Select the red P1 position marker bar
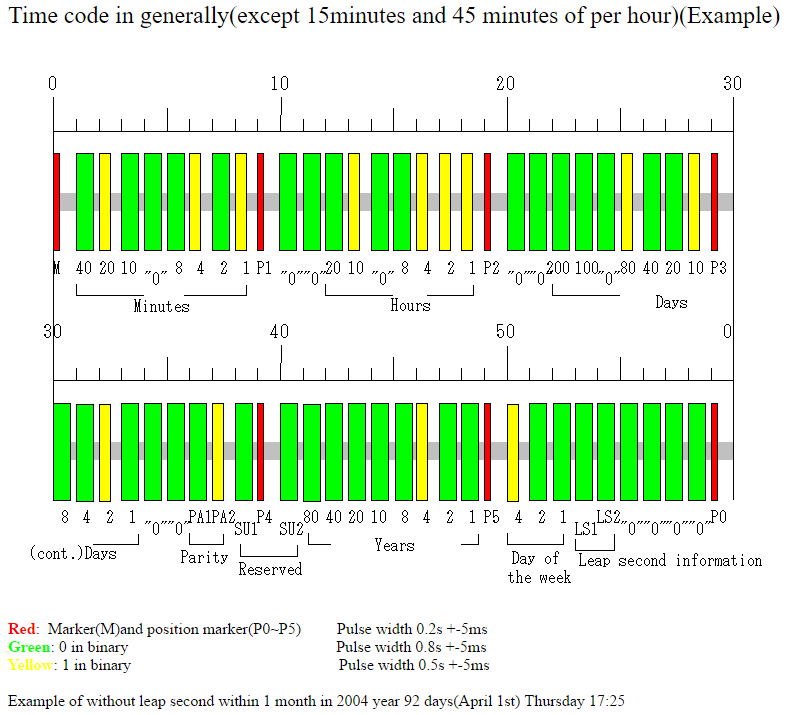This screenshot has width=789, height=715. coord(260,202)
